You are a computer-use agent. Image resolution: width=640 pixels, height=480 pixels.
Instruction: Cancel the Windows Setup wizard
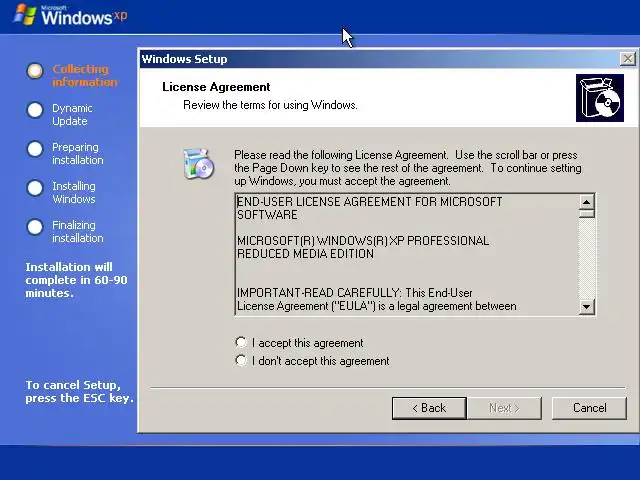(589, 408)
